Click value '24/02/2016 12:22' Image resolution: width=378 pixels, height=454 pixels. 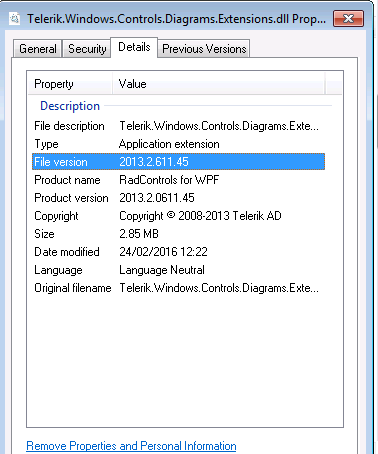[x=164, y=252]
